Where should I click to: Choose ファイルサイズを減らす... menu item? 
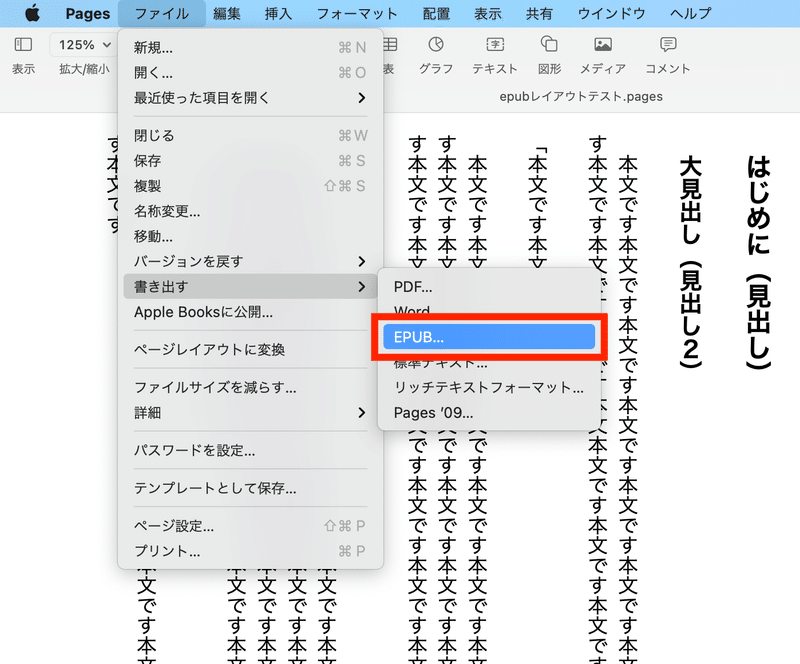pos(251,387)
